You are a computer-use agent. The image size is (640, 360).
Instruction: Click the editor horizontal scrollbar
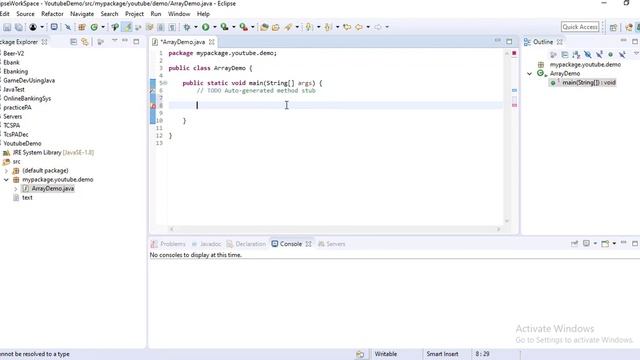335,229
